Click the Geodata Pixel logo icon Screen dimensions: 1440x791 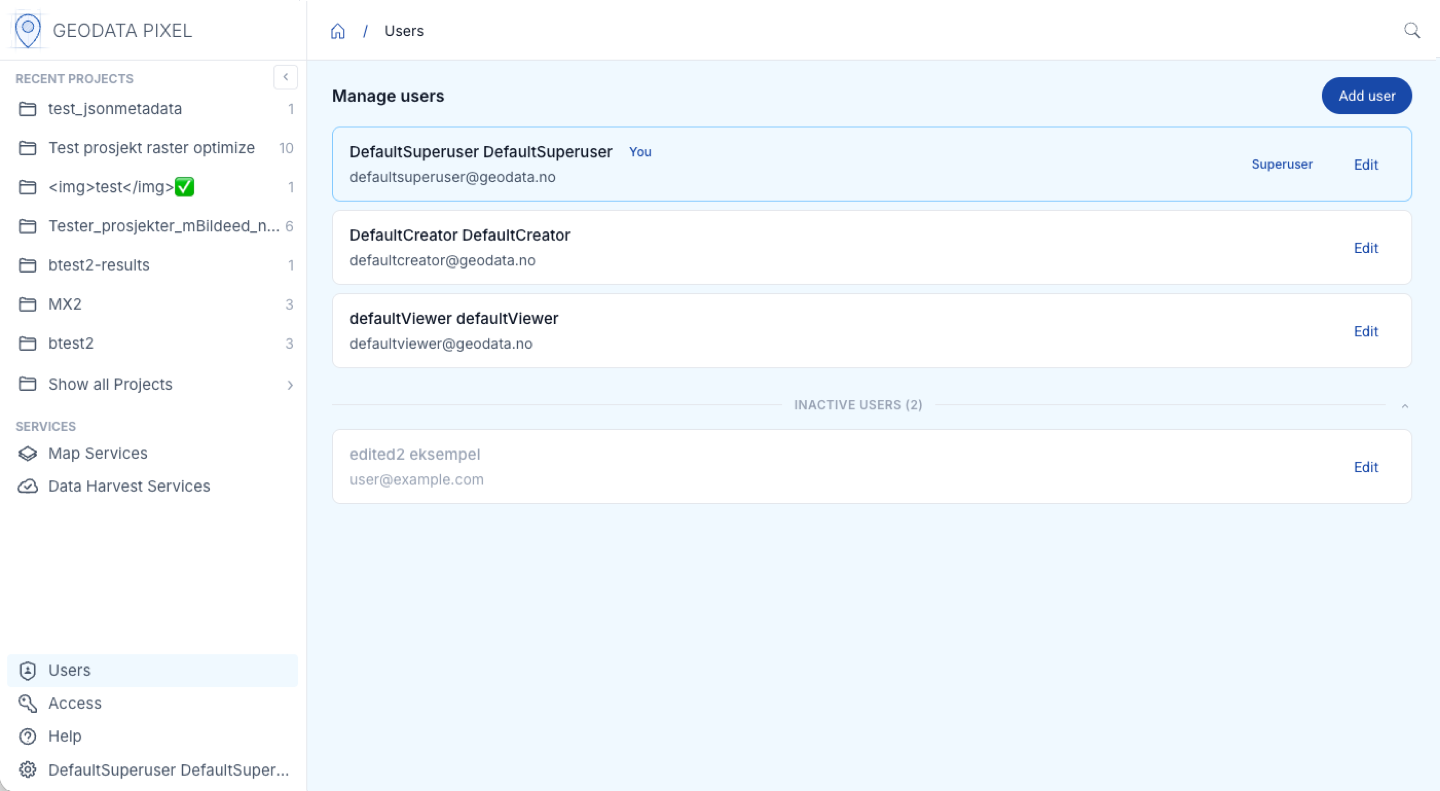(28, 30)
